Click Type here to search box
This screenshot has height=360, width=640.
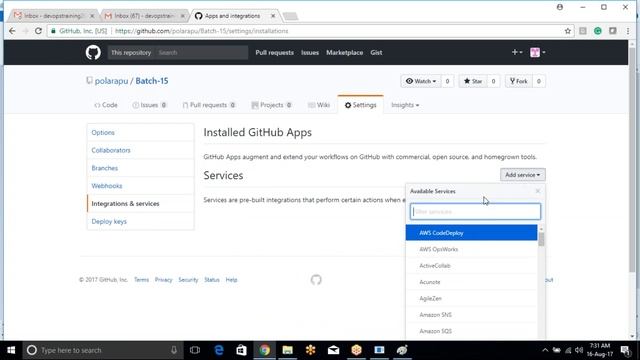pos(102,350)
